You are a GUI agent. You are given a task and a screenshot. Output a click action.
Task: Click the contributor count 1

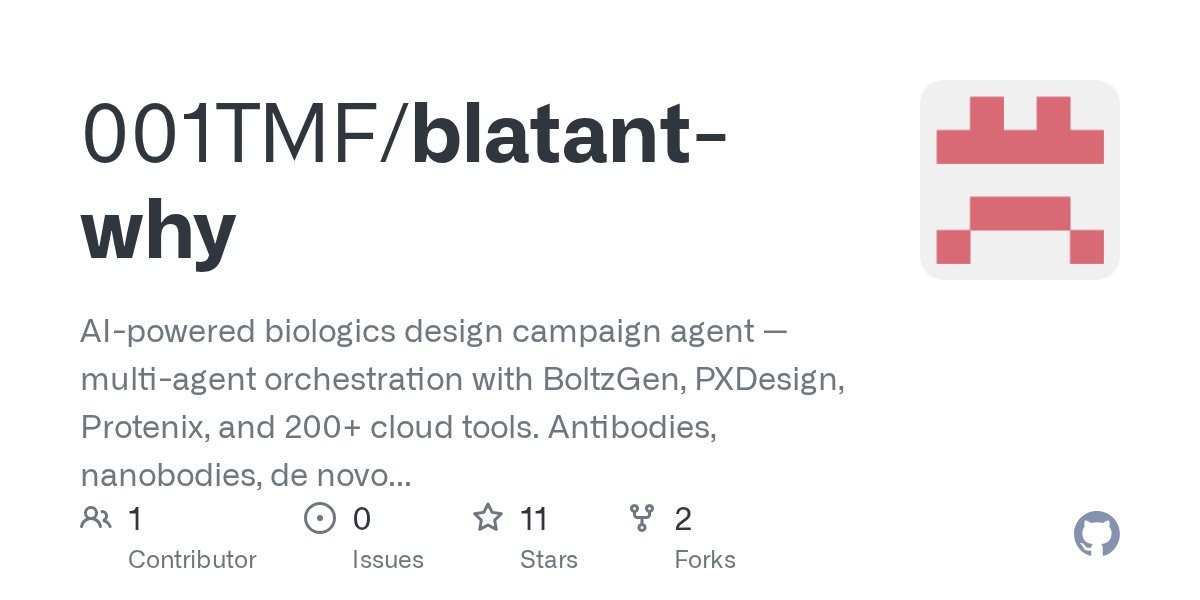coord(135,518)
